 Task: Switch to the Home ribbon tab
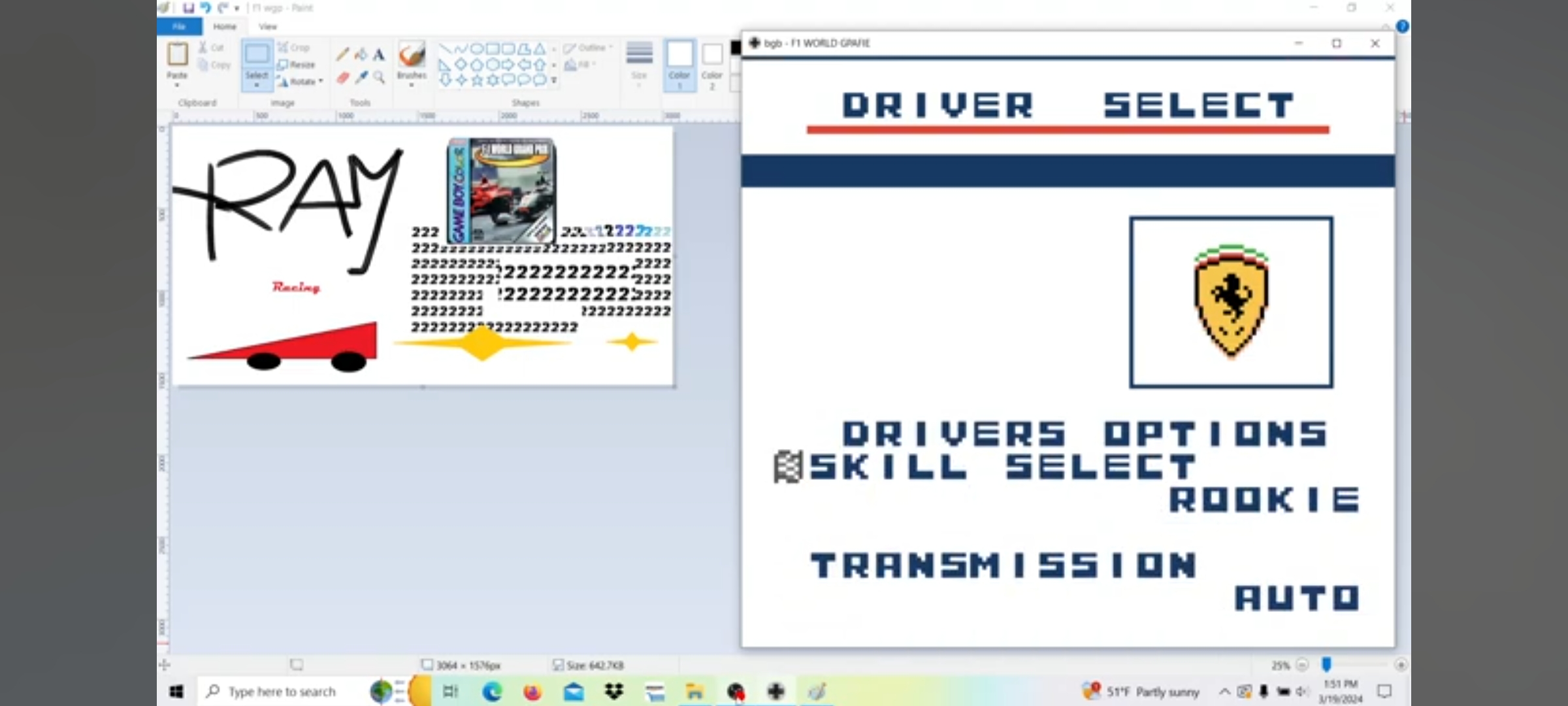click(x=225, y=27)
